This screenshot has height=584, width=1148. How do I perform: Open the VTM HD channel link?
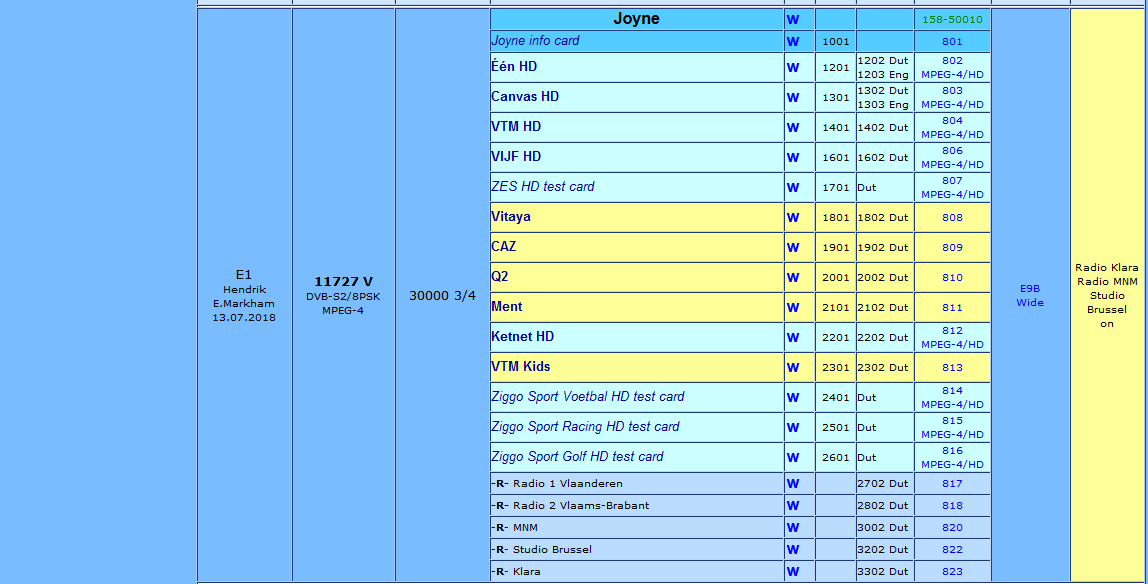pos(516,127)
